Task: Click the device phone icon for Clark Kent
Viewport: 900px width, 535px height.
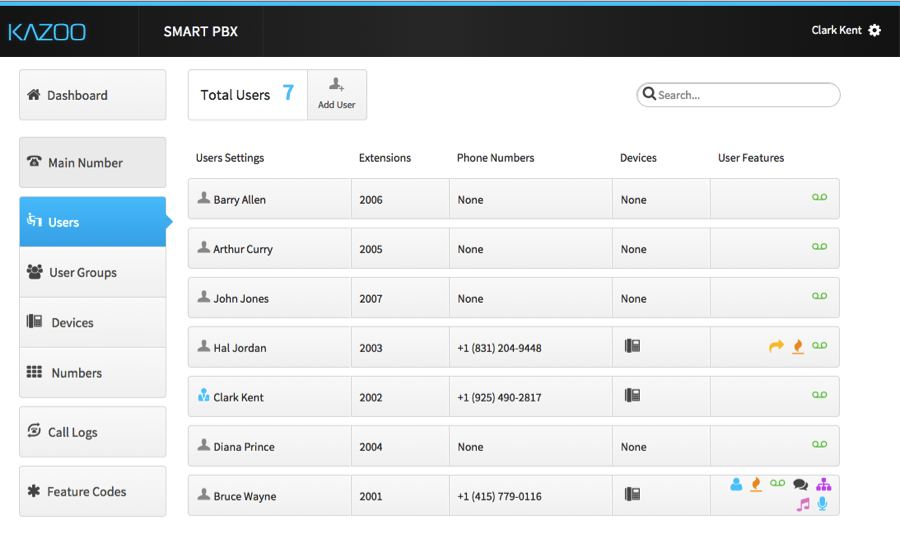Action: 633,395
